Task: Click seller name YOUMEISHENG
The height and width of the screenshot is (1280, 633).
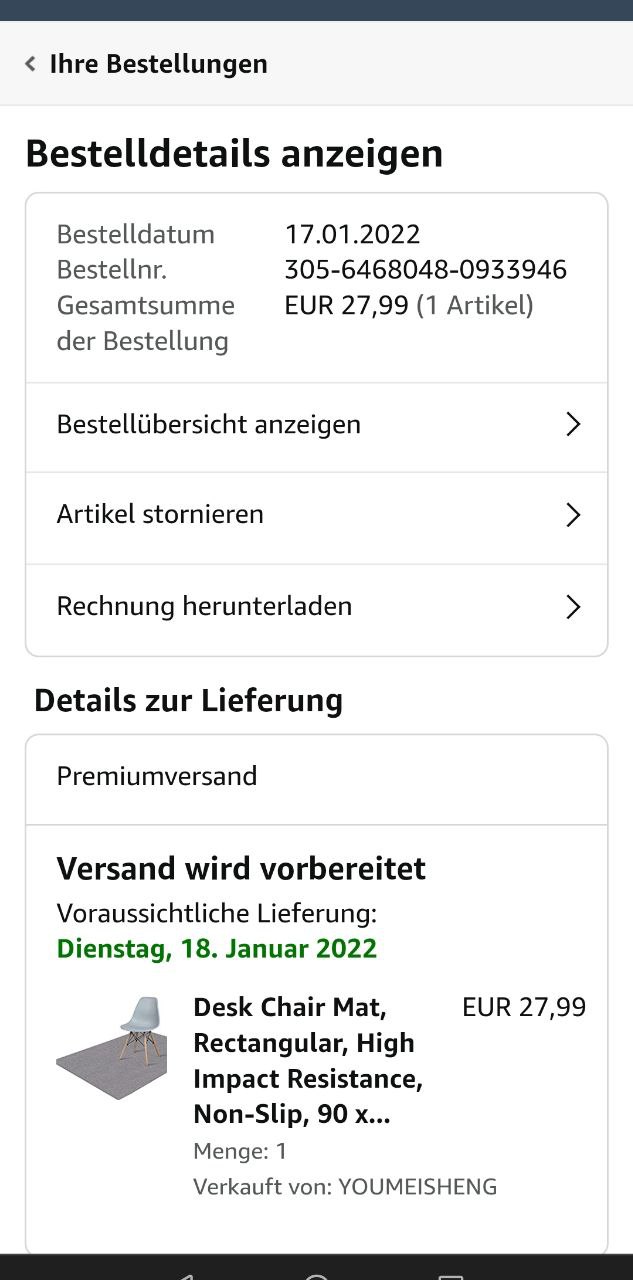Action: [x=417, y=1187]
